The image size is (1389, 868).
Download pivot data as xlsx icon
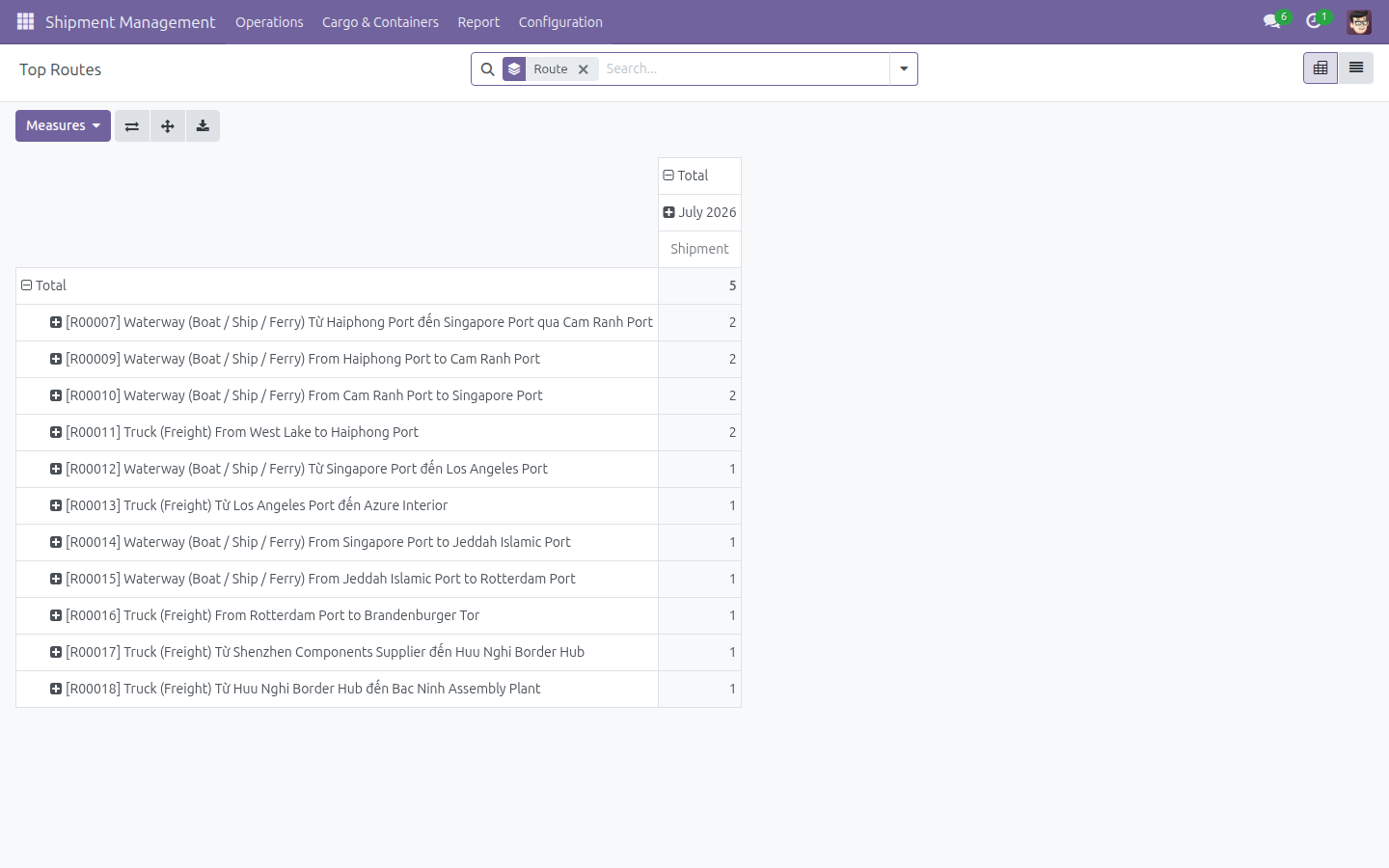point(203,126)
